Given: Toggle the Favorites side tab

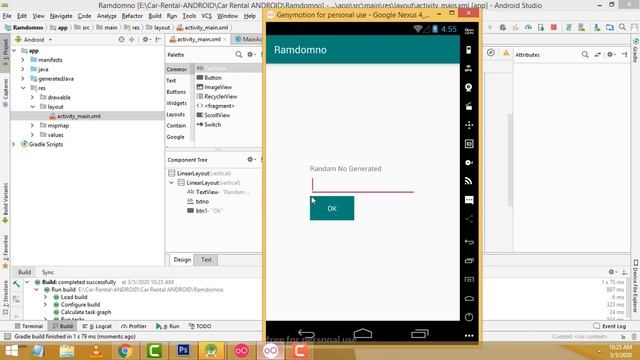Looking at the screenshot, I should (5, 251).
